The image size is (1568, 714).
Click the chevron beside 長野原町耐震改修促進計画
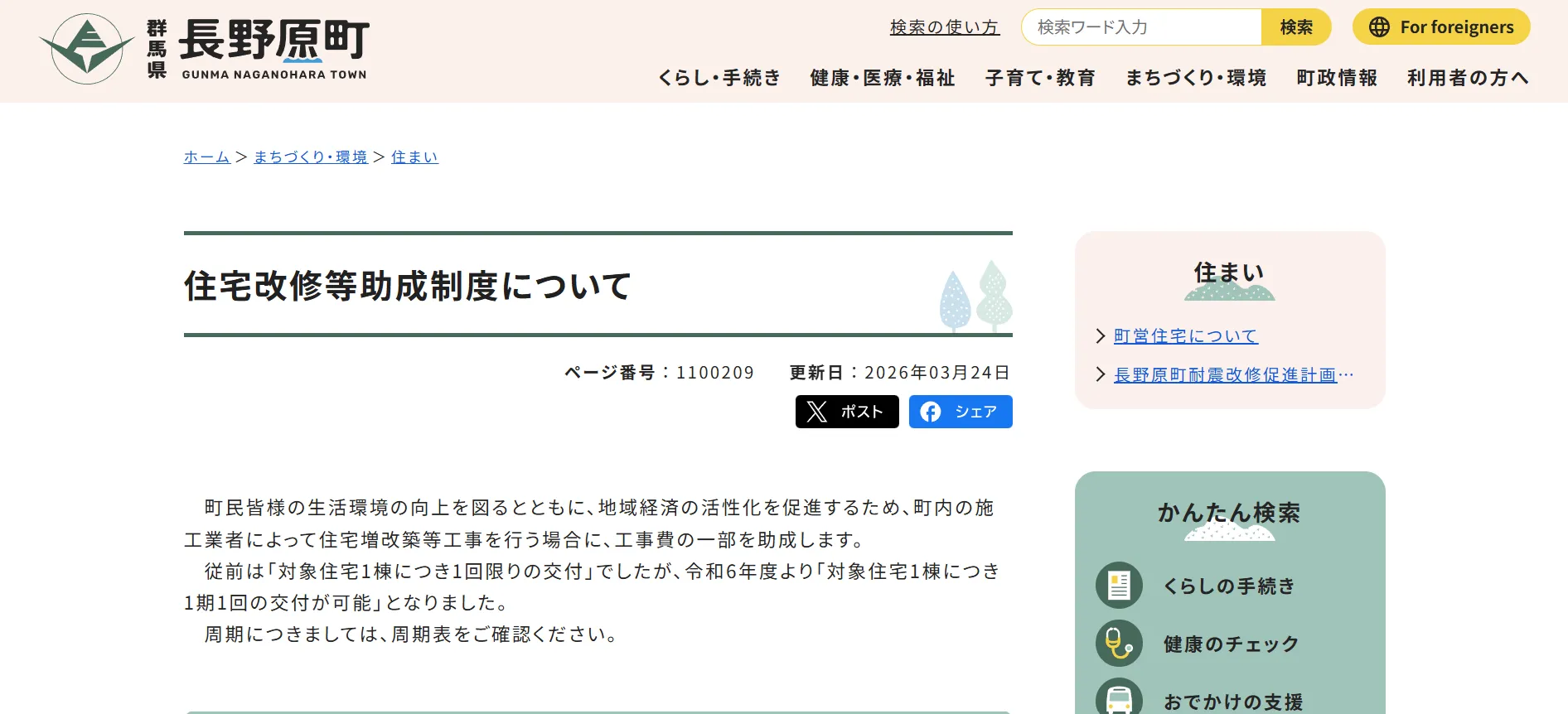tap(1101, 374)
